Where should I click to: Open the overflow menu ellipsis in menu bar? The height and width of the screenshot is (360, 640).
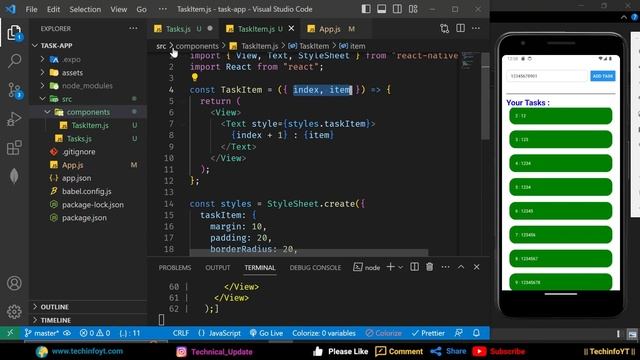tap(162, 9)
